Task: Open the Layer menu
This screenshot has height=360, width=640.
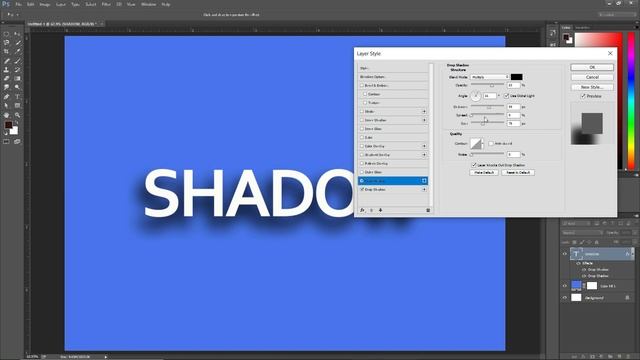Action: coord(60,4)
